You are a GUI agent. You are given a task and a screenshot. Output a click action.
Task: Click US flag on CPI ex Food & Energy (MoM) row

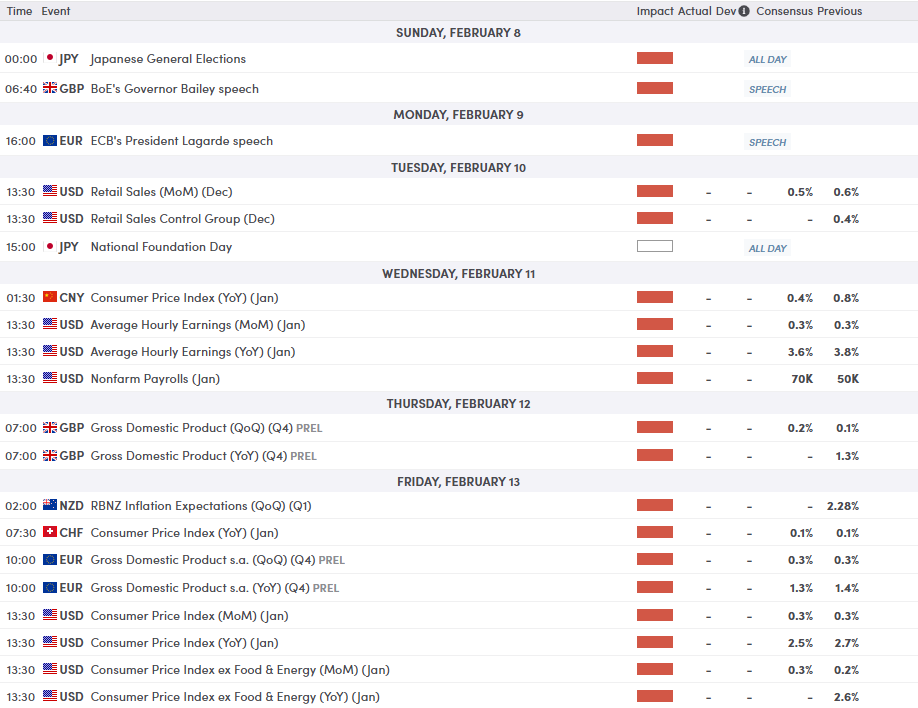click(50, 669)
